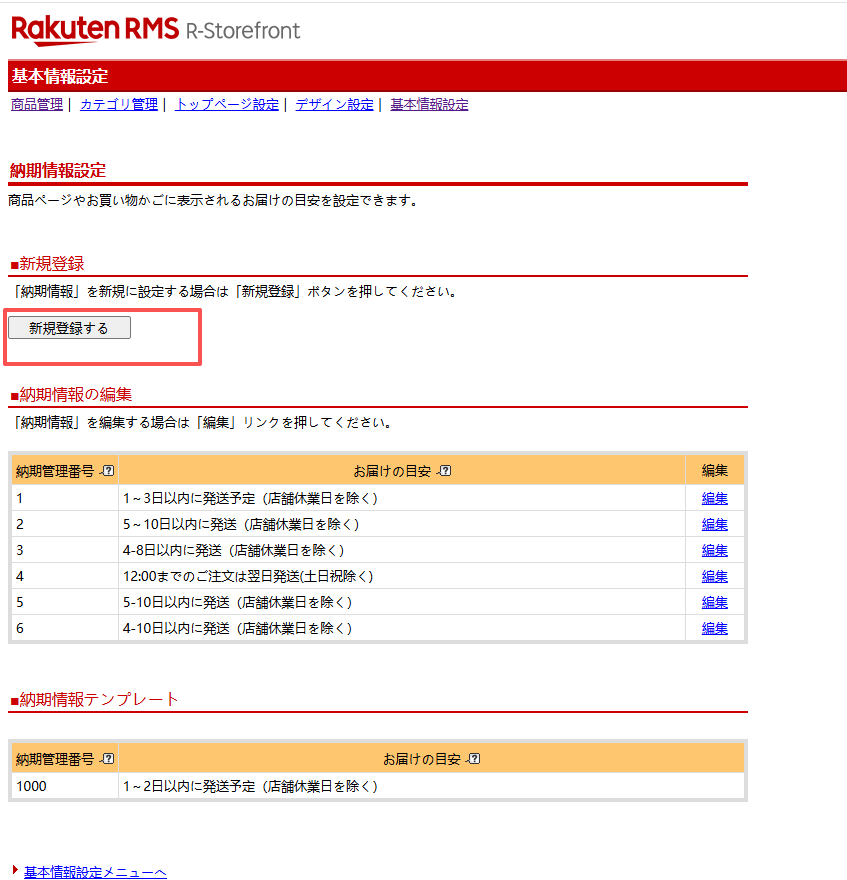The width and height of the screenshot is (847, 880).
Task: Select text 12:00までのご注文は翌日発送(土日祝除く)
Action: 248,576
